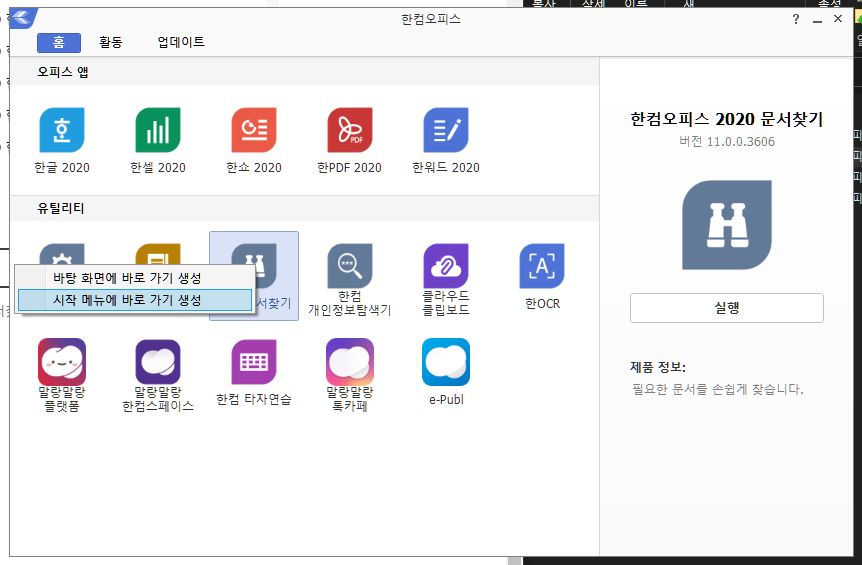
Task: Click the 실행 button
Action: click(727, 308)
